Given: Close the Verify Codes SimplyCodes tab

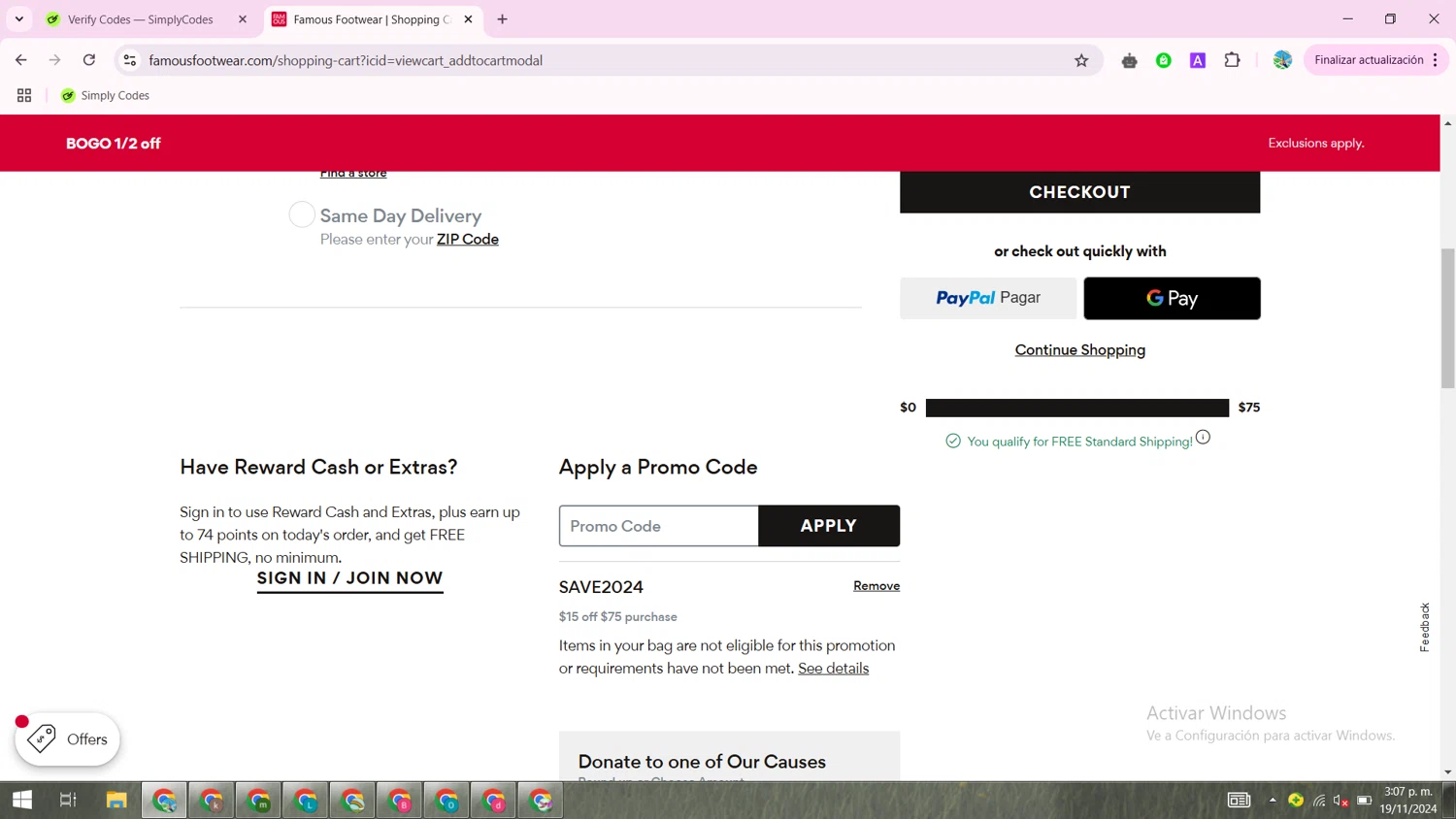Looking at the screenshot, I should click(x=243, y=19).
